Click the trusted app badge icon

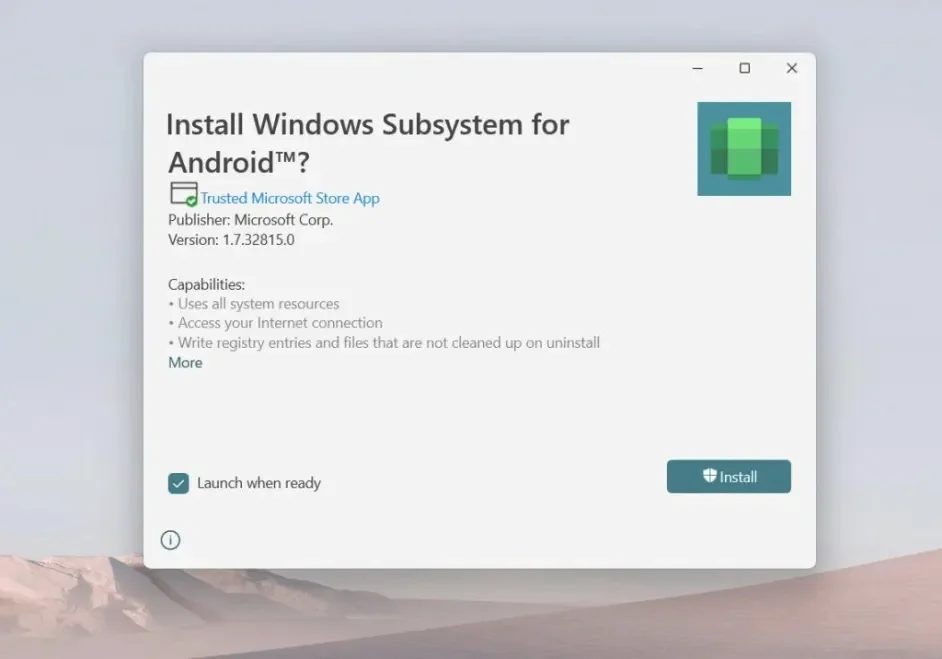pos(184,194)
